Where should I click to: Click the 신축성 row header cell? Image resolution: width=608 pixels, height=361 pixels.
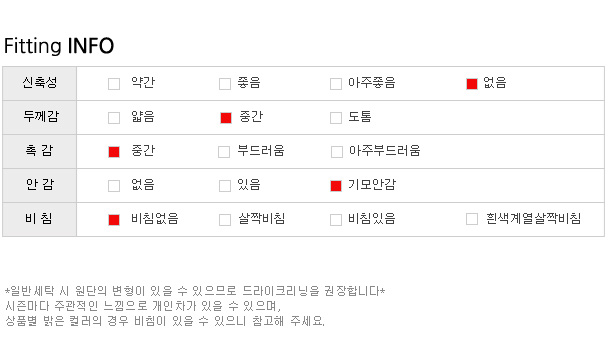(x=40, y=83)
